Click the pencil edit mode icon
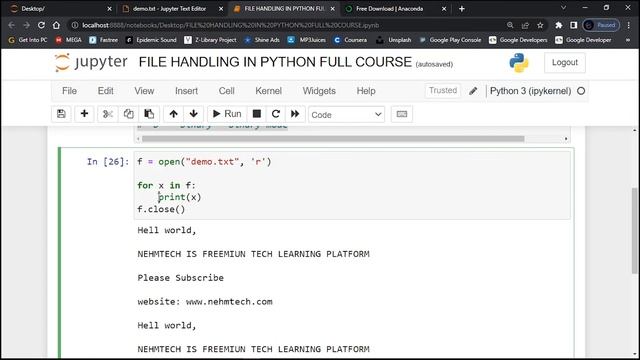Screen dimensions: 640x360 [473, 91]
